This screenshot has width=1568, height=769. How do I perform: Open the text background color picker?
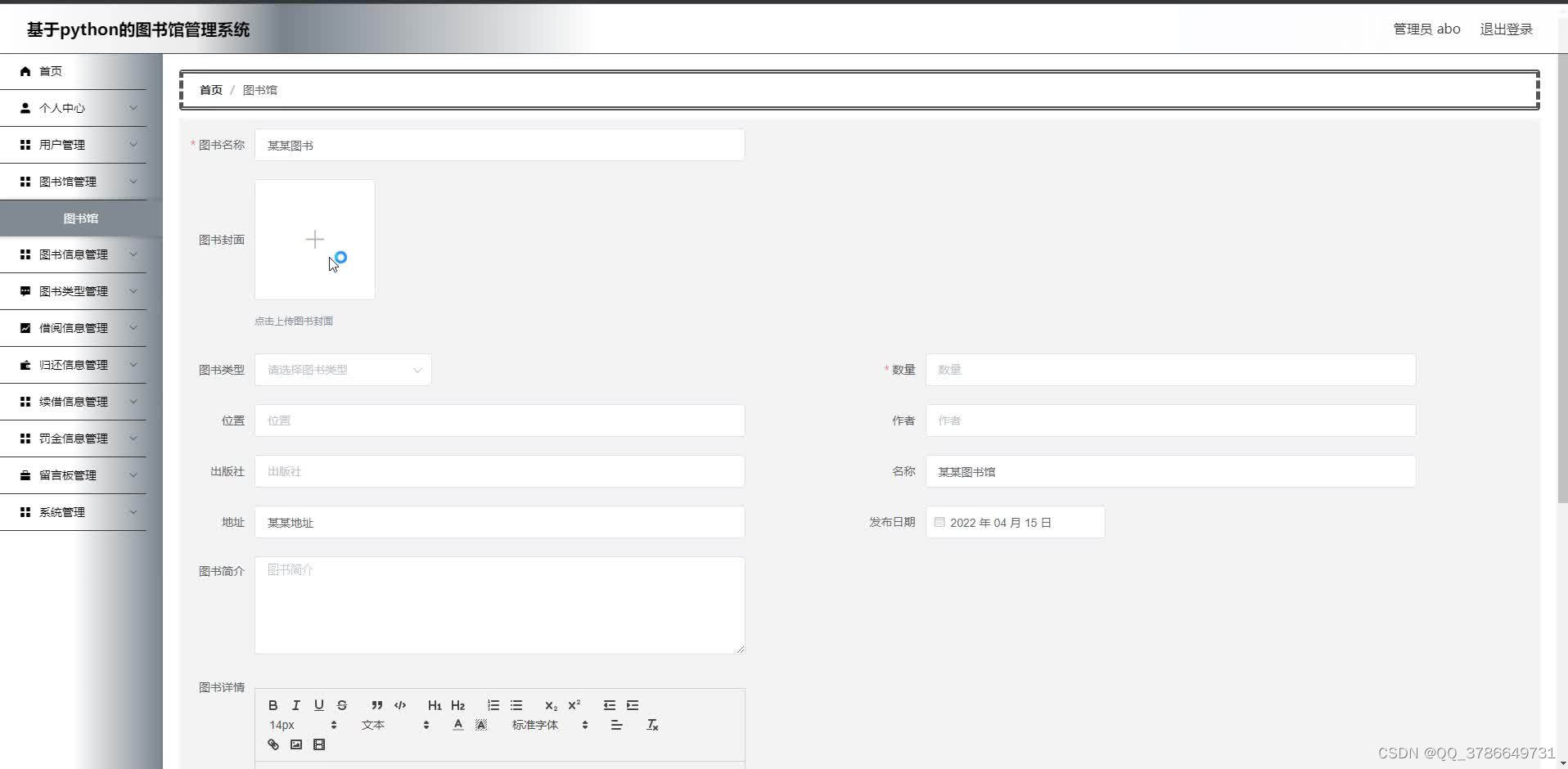click(481, 725)
